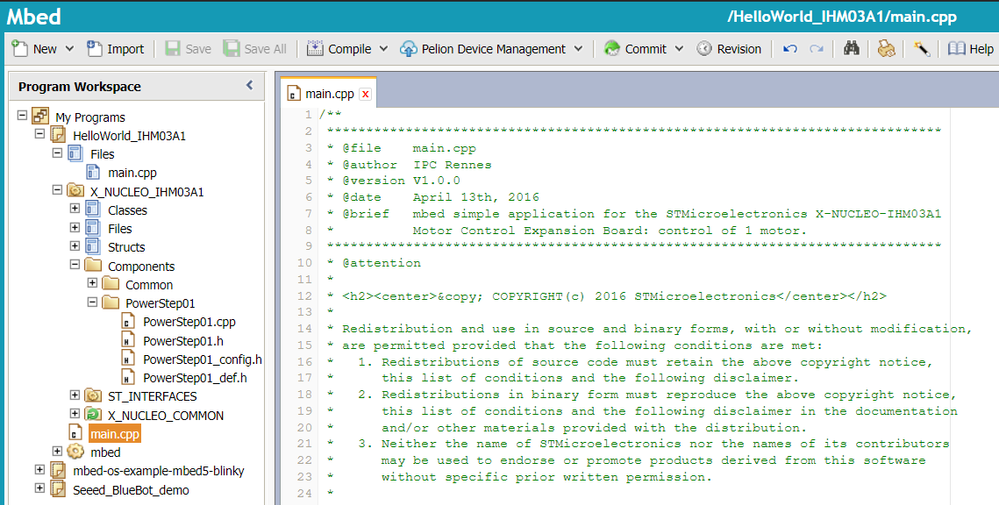Click the Mbed logo in header

pos(34,16)
